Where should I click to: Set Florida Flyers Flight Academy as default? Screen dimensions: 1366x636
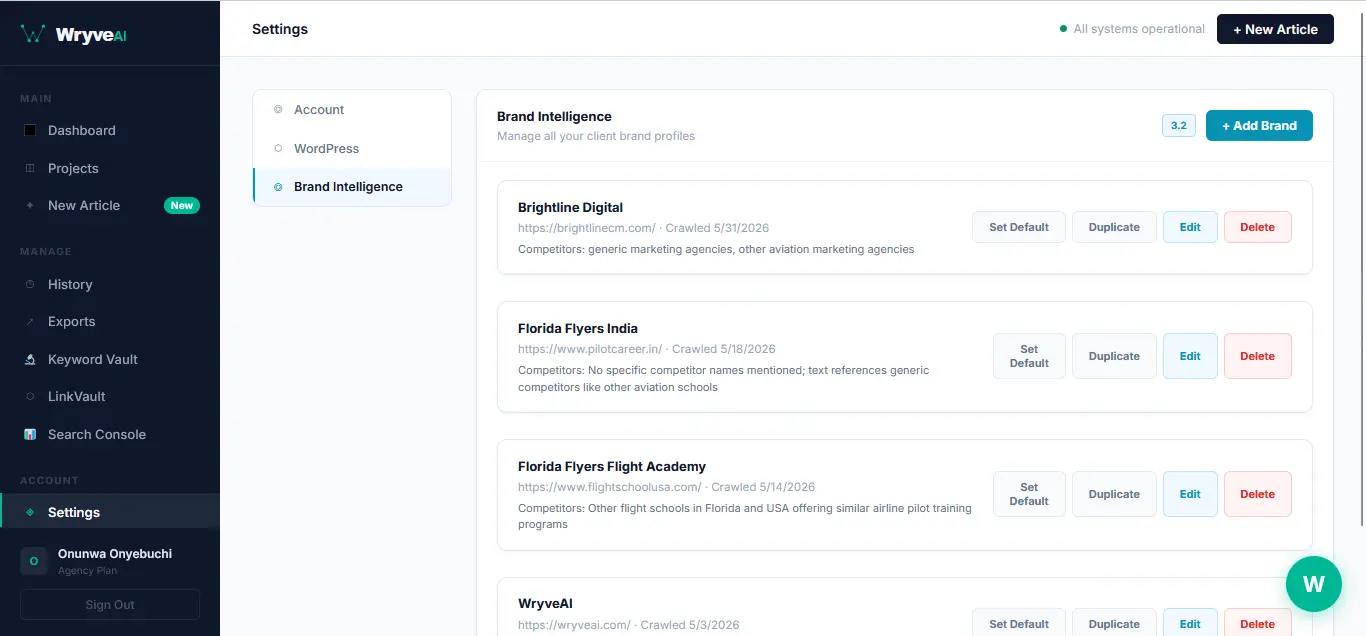point(1029,494)
